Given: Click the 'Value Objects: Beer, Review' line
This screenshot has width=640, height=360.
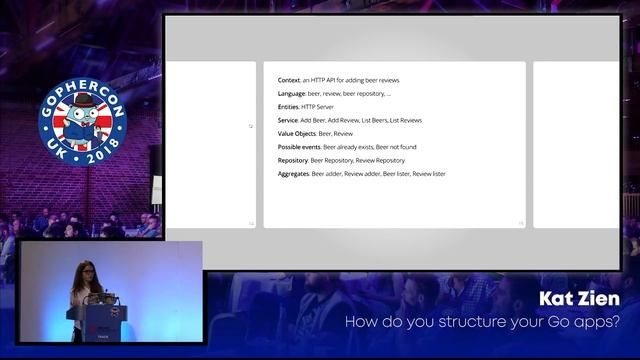Looking at the screenshot, I should (x=315, y=134).
